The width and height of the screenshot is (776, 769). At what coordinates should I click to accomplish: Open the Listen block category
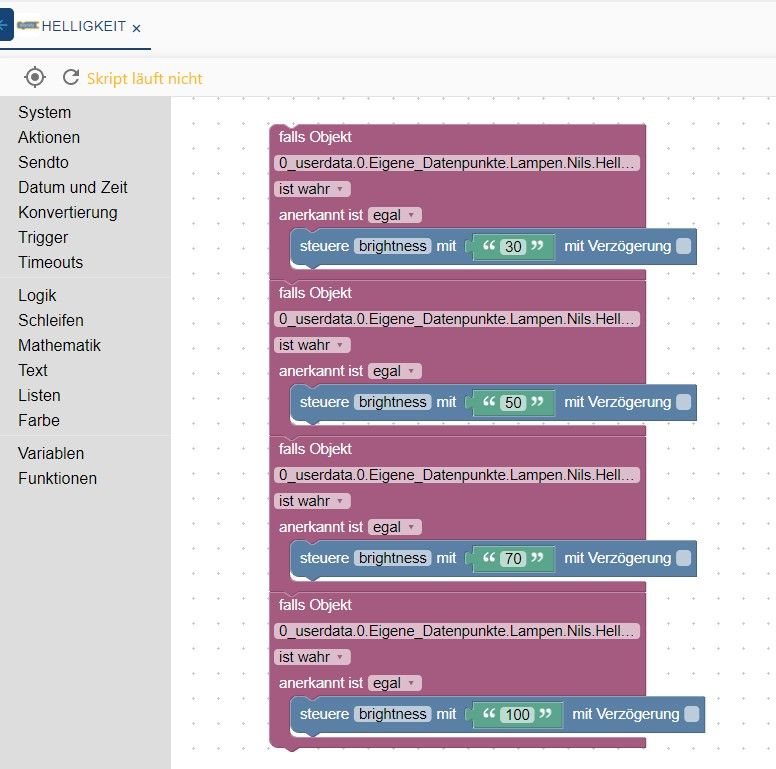tap(39, 395)
